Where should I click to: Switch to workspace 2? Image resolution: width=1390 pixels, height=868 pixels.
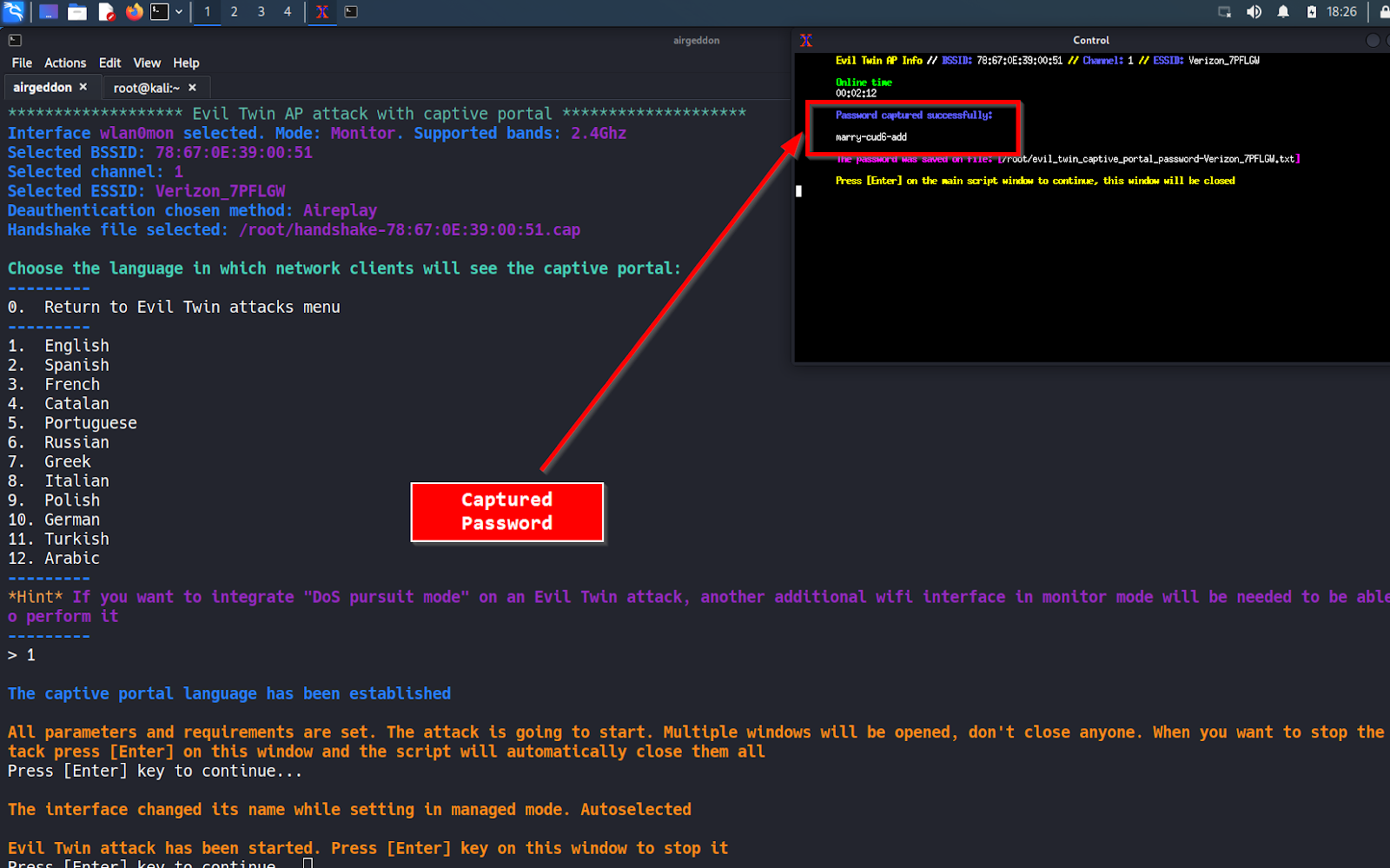[234, 11]
